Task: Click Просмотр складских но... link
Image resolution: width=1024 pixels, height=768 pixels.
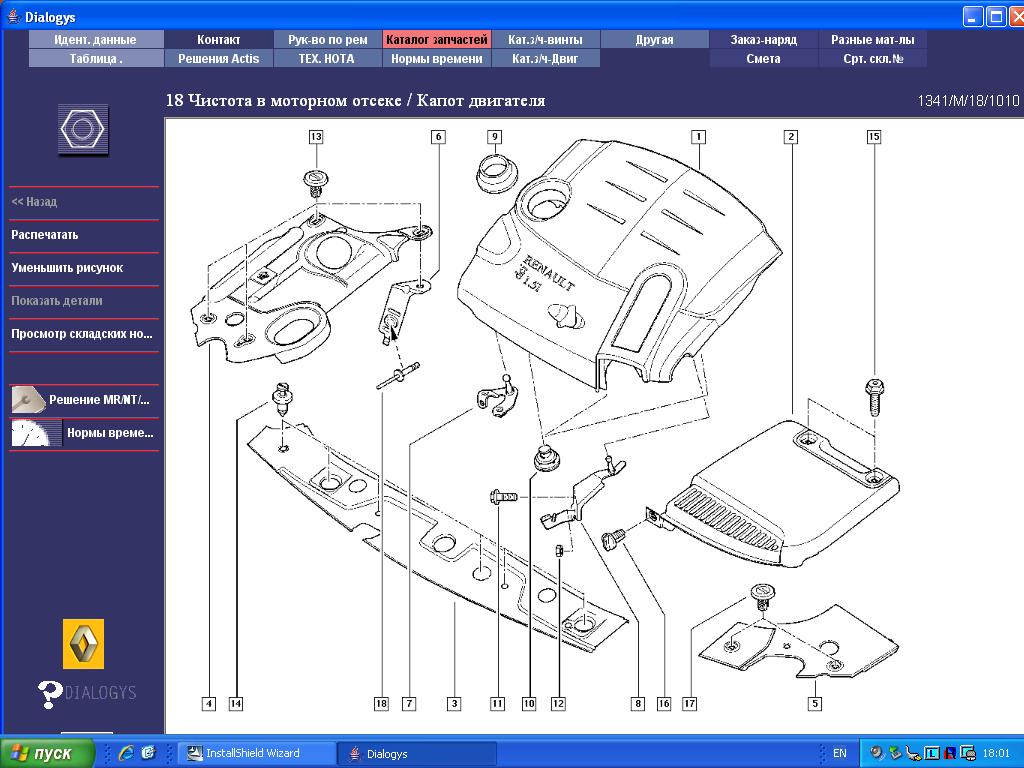Action: 82,334
